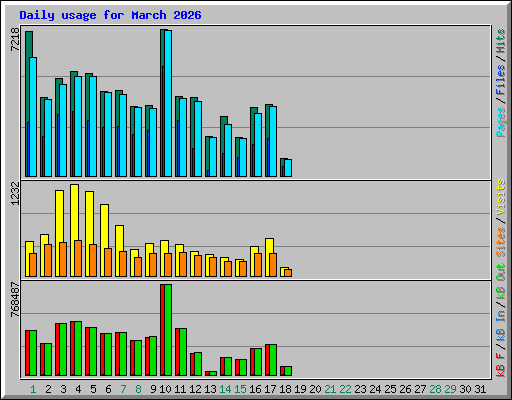Click the day 6 label on the x-axis
Viewport: 512px width, 400px height.
coord(108,389)
